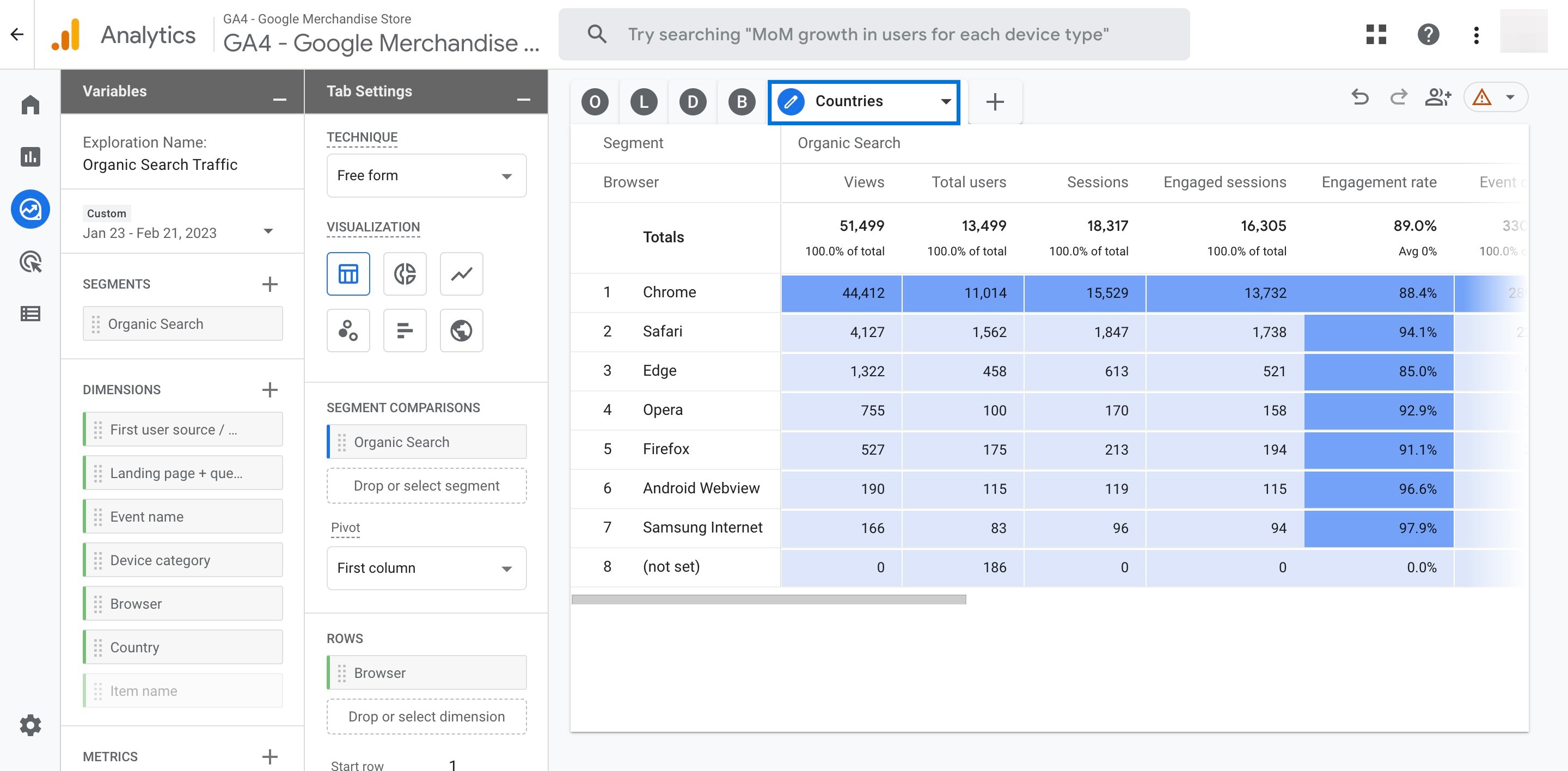The image size is (1568, 771).
Task: Switch to the O tab
Action: point(595,102)
